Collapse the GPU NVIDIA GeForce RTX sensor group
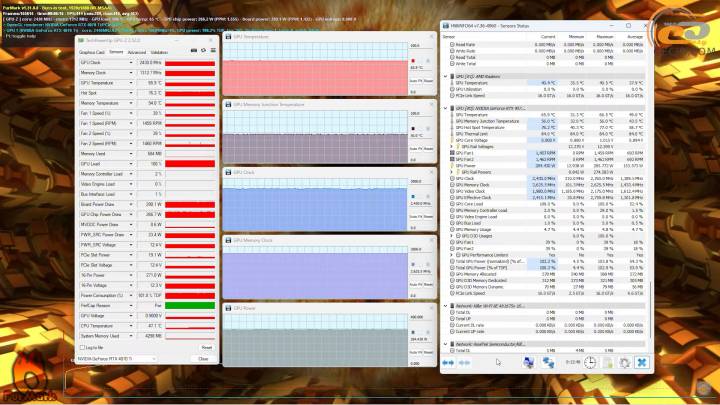 pos(445,108)
